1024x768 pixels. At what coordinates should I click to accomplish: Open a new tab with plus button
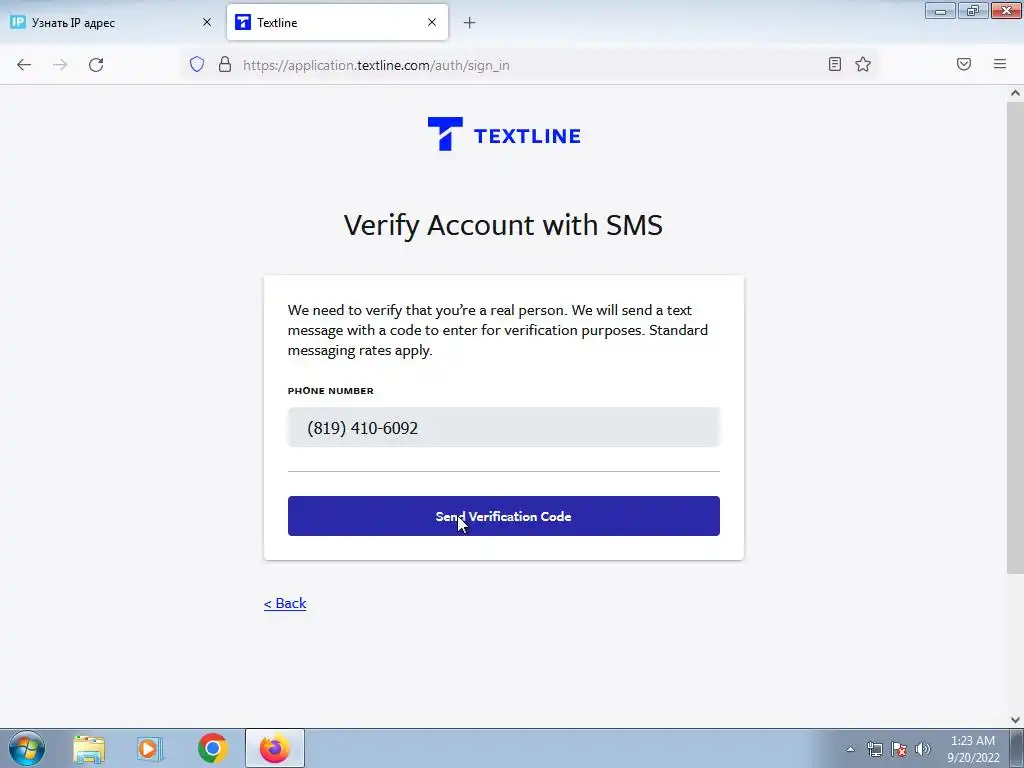tap(469, 23)
